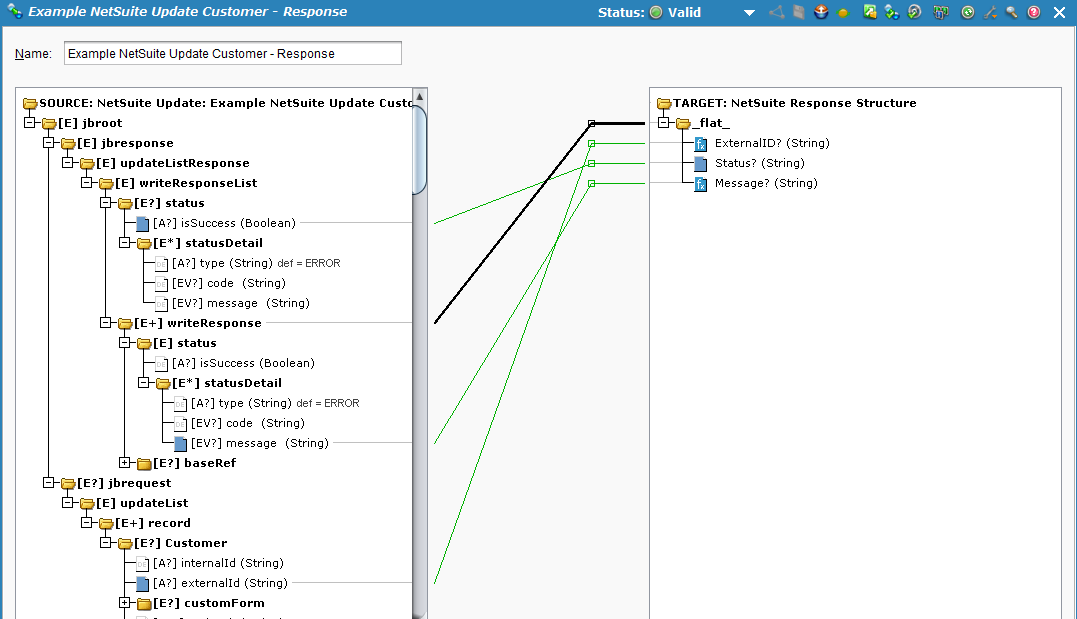Click the help question mark icon
Screen dimensions: 1077x619
click(1034, 13)
